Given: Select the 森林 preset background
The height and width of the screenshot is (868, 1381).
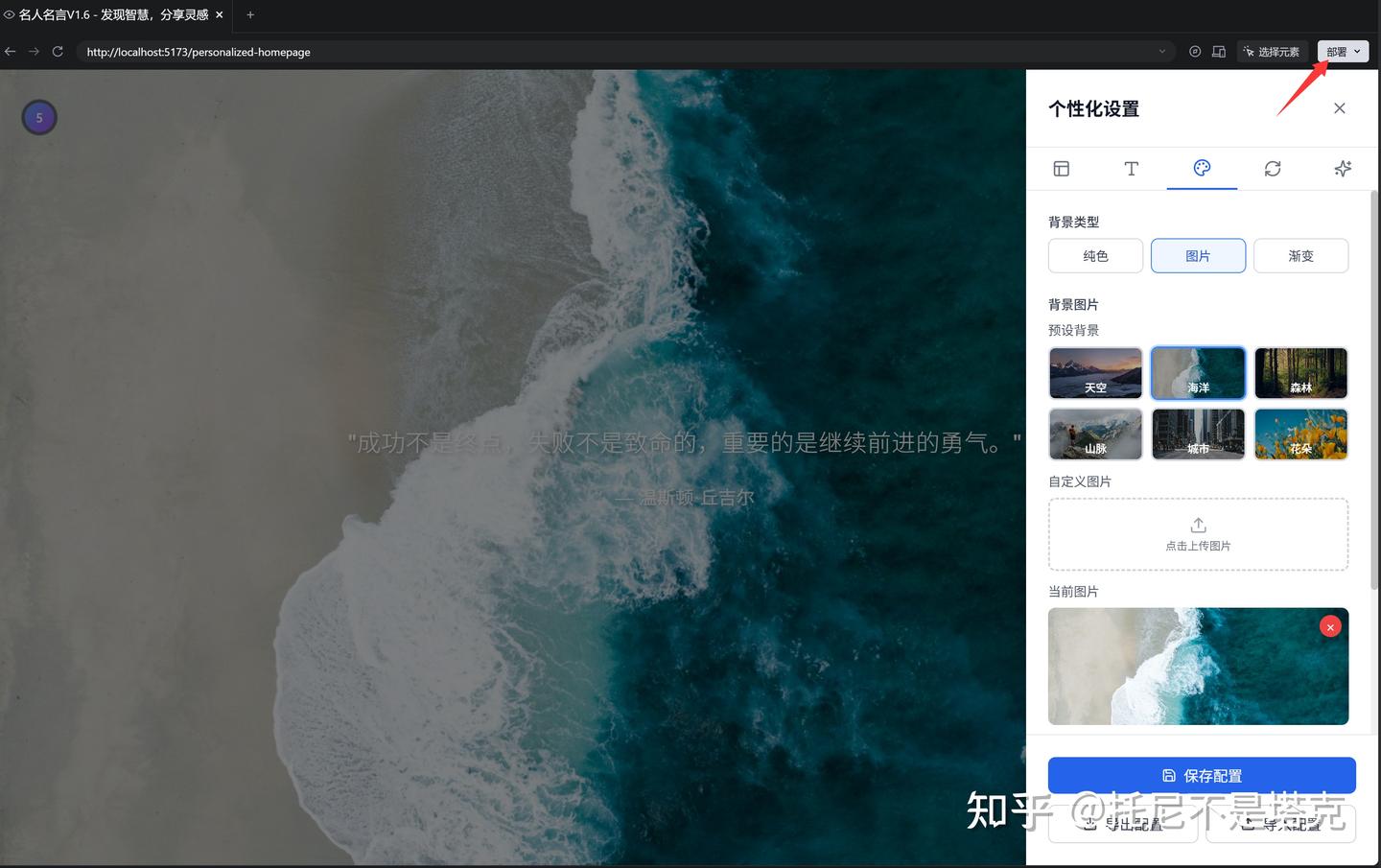Looking at the screenshot, I should tap(1300, 373).
